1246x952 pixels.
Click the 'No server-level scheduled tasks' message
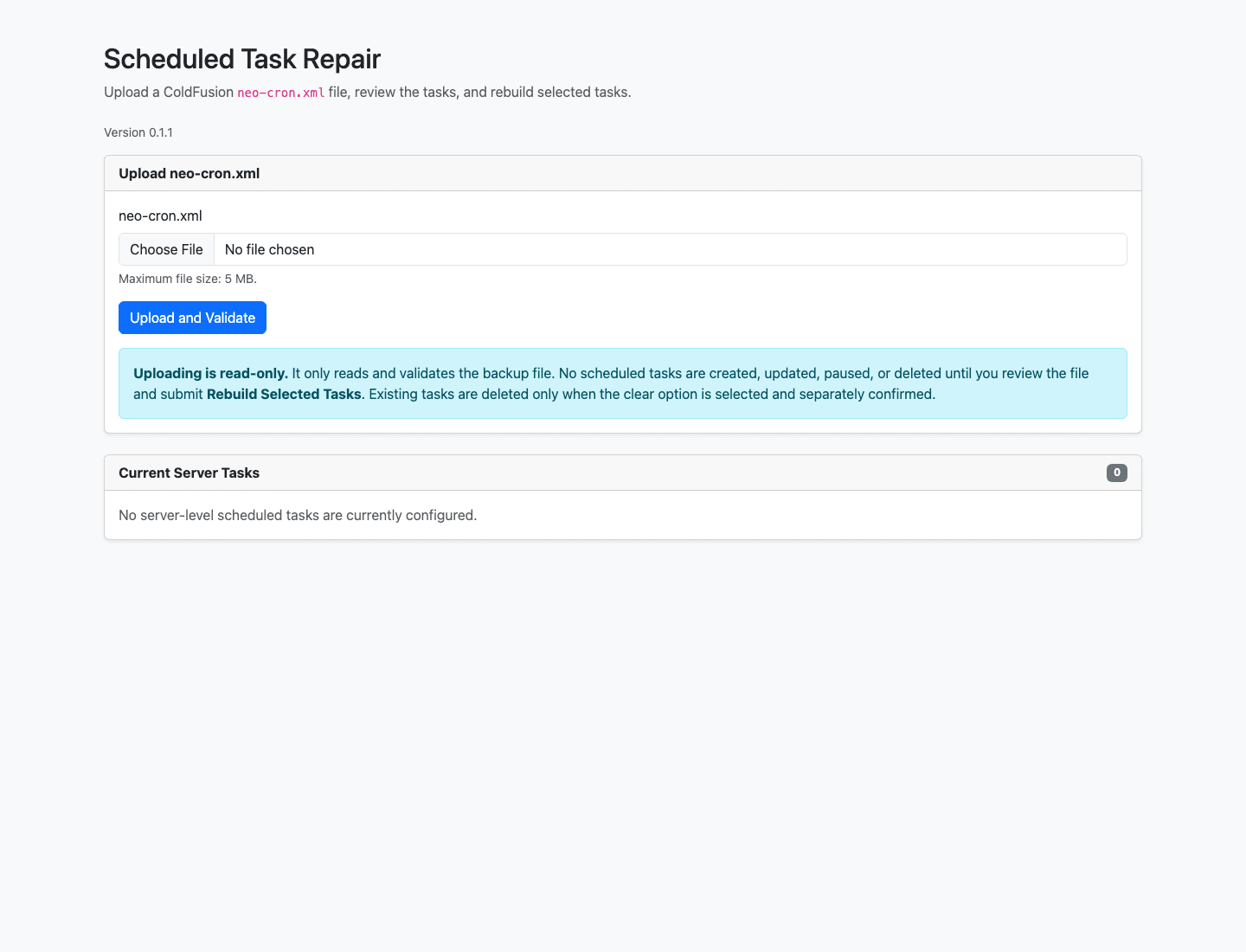298,515
